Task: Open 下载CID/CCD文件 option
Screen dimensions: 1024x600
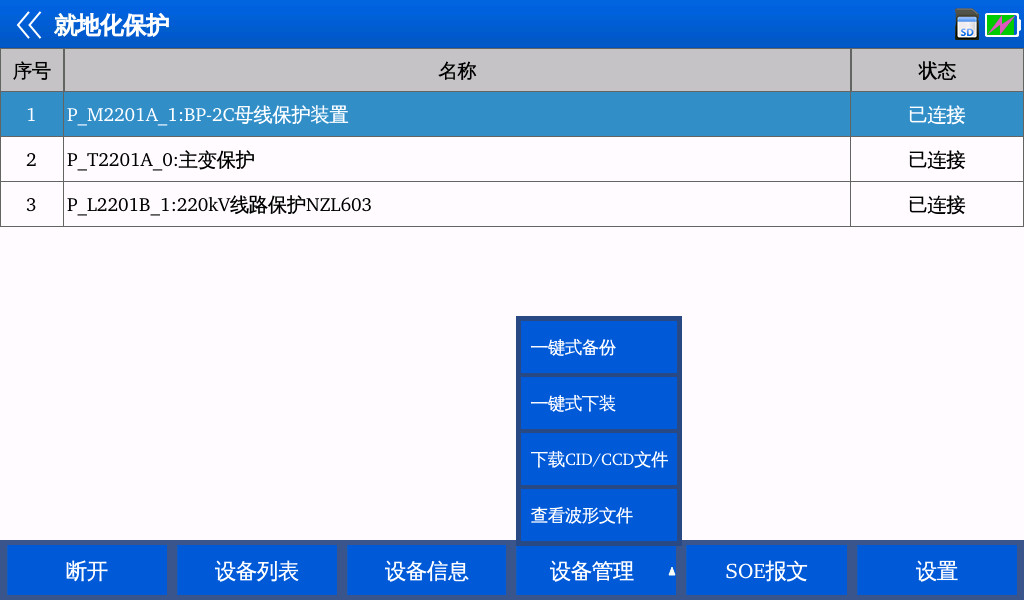Action: coord(599,460)
